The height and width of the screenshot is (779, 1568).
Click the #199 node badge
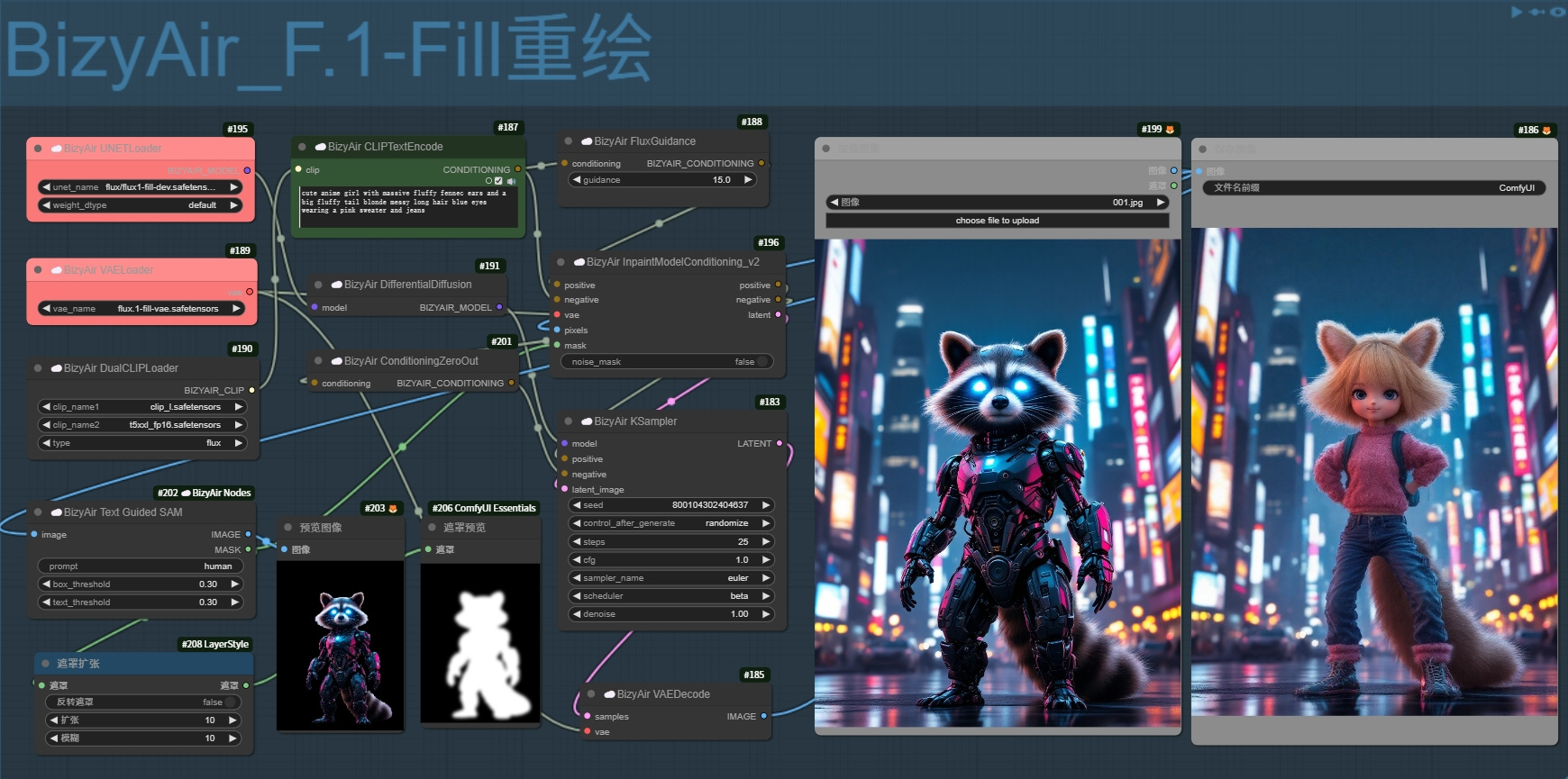[1158, 129]
